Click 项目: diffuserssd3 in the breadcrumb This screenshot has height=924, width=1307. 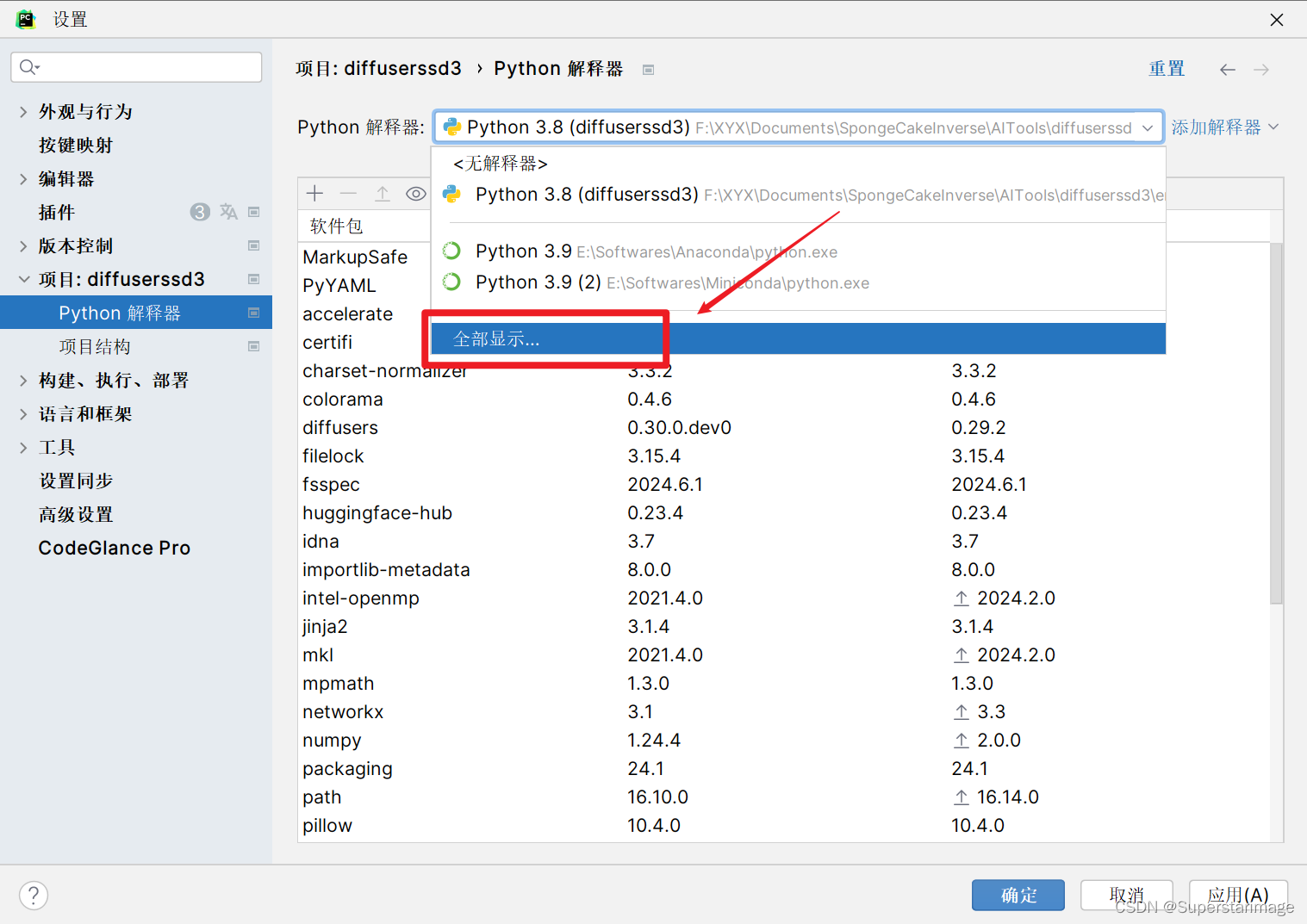coord(378,69)
